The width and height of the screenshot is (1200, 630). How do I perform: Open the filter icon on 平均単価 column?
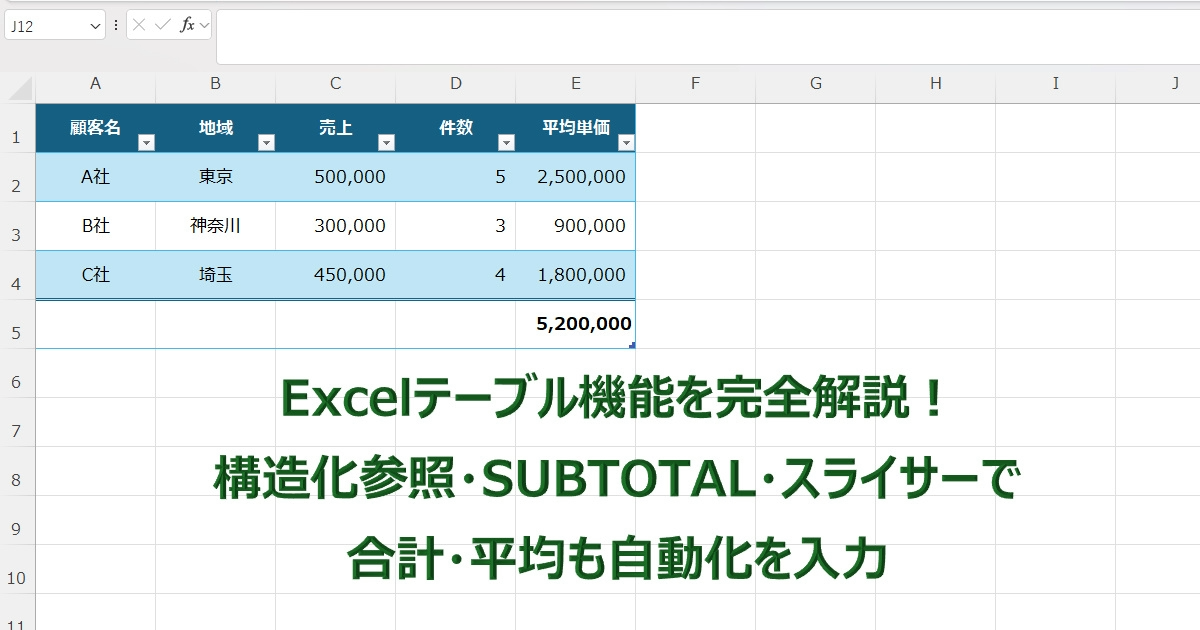pyautogui.click(x=626, y=142)
